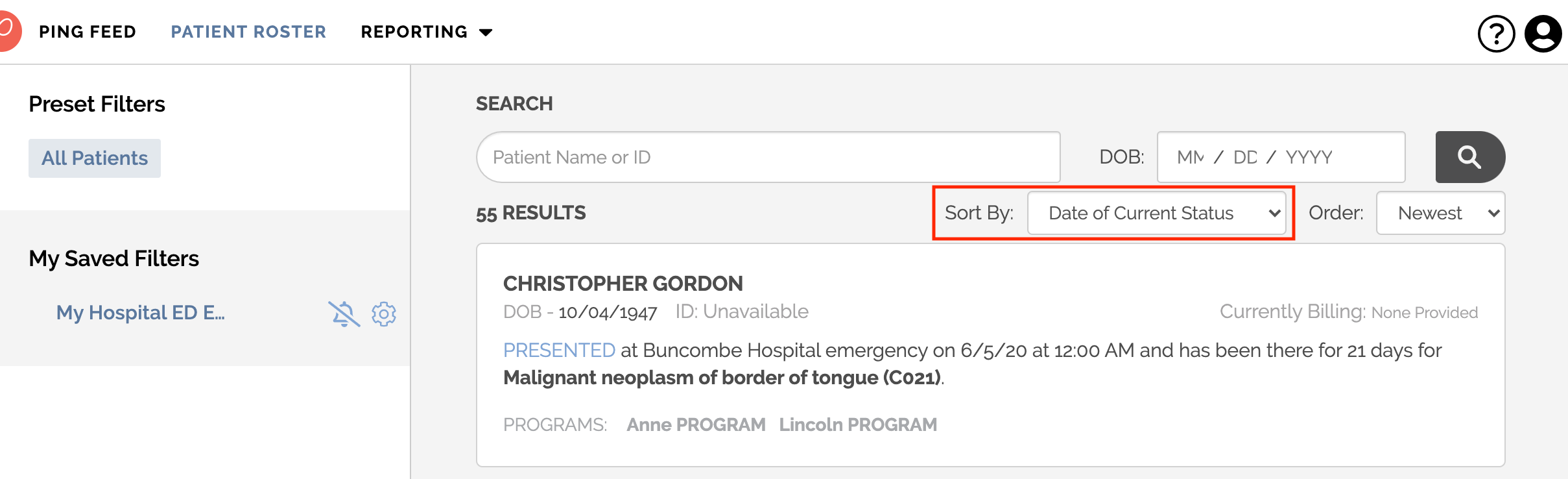1568x479 pixels.
Task: Select the All Patients preset filter
Action: point(94,157)
